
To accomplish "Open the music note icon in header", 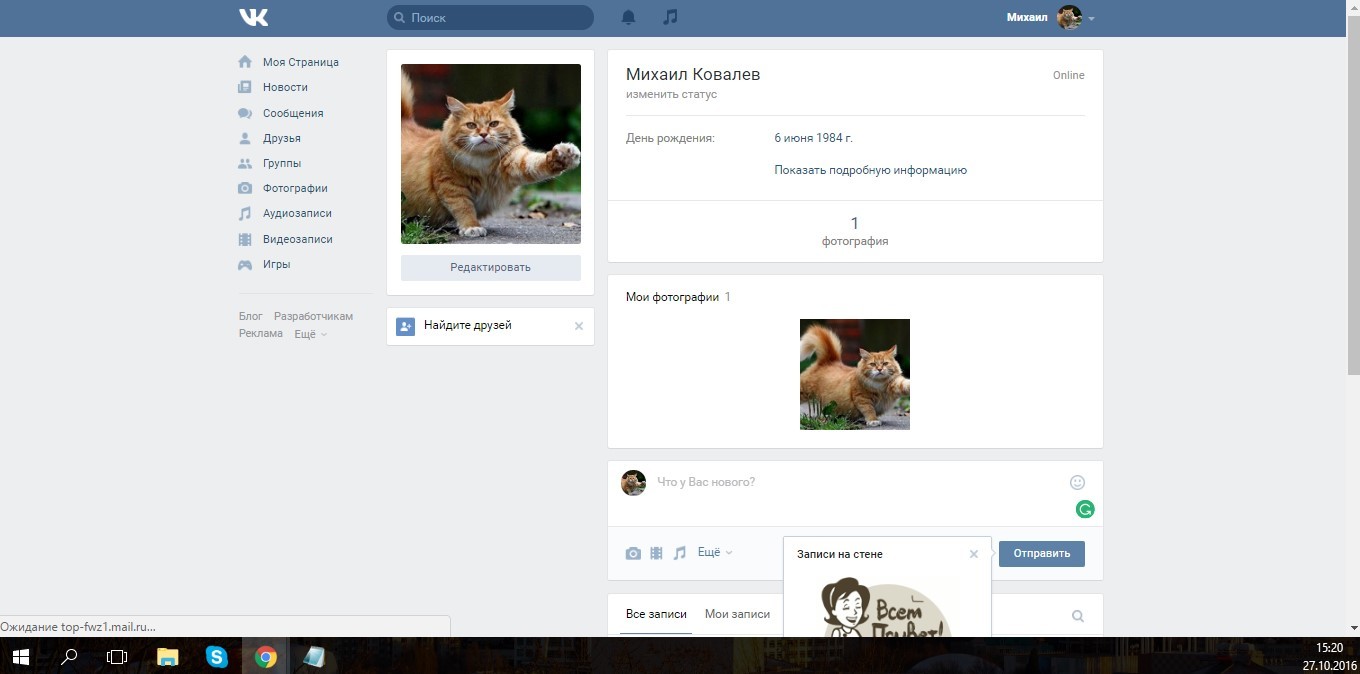I will pos(670,18).
